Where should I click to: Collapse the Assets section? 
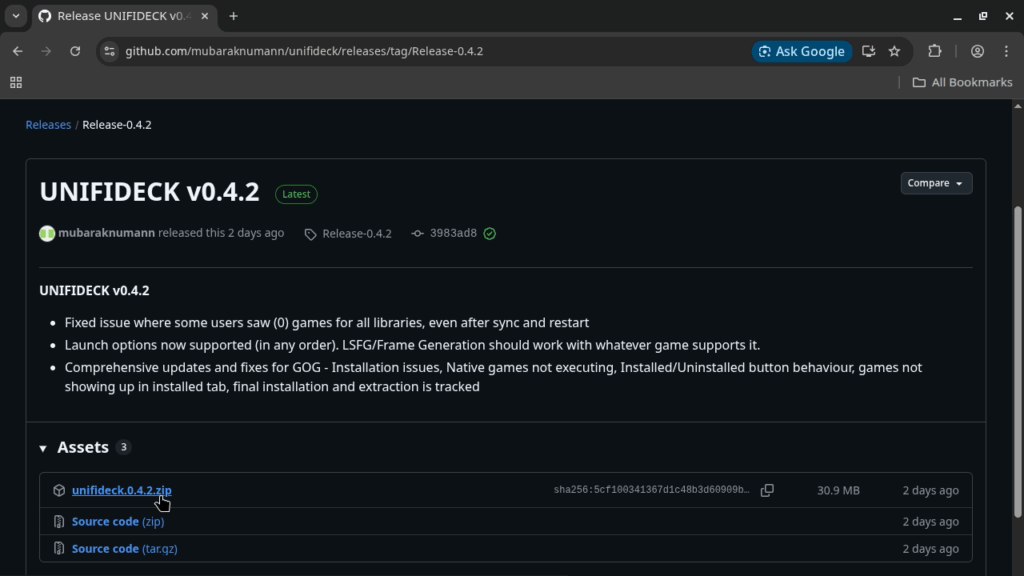(42, 447)
